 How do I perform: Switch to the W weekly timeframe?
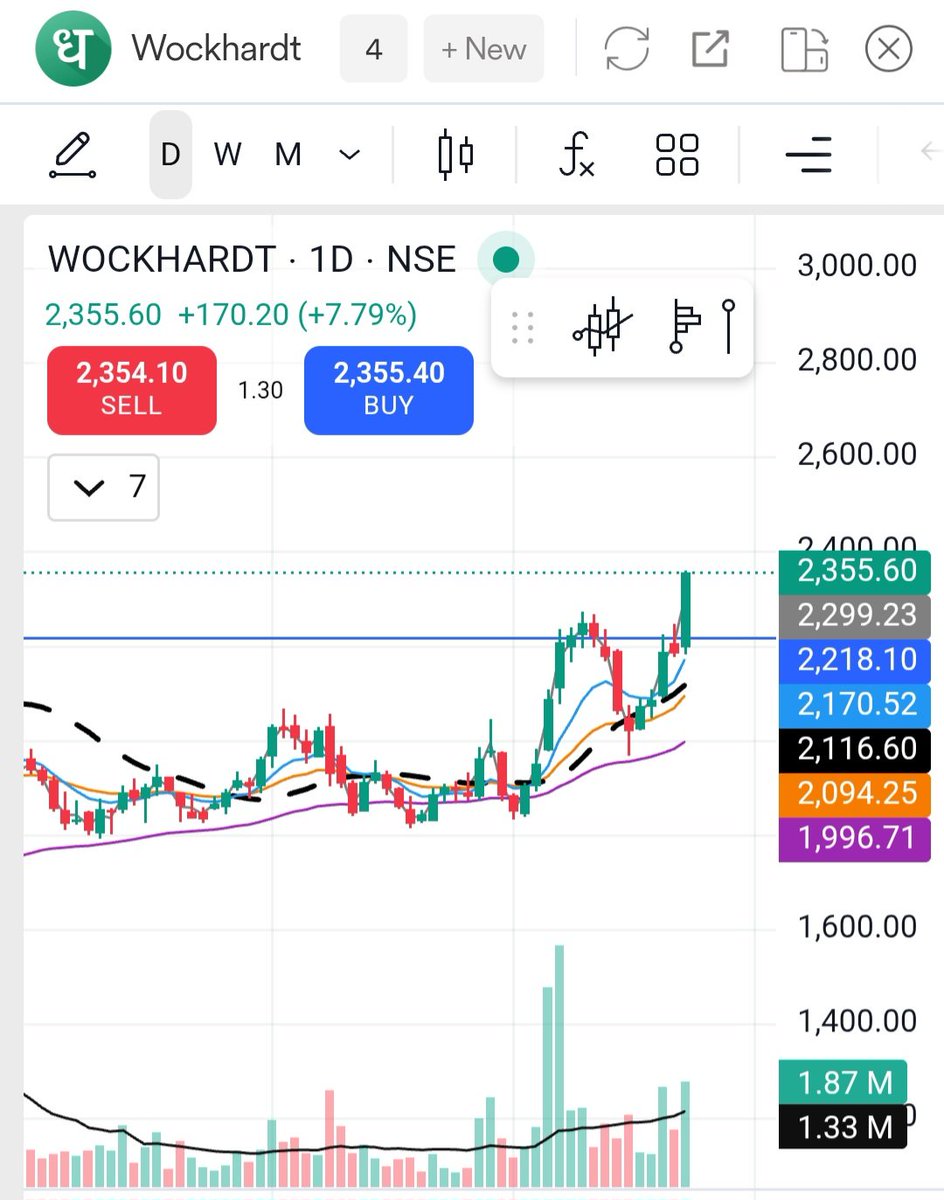click(x=228, y=155)
